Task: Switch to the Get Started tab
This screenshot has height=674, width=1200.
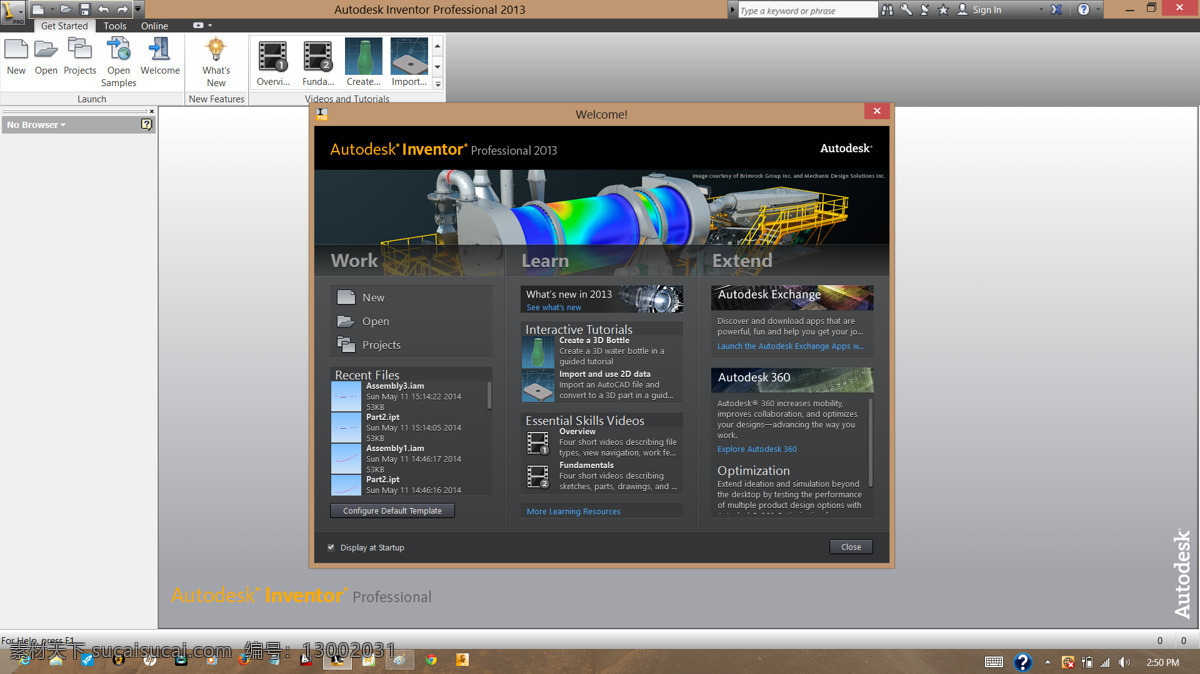Action: pyautogui.click(x=64, y=26)
